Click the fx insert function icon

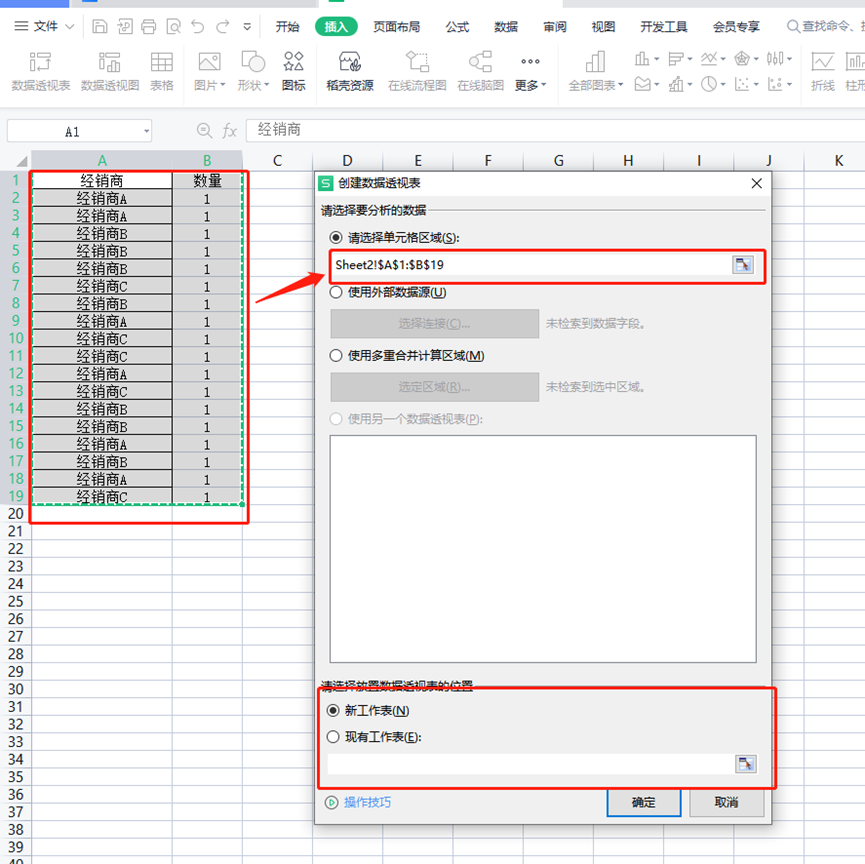click(x=229, y=131)
